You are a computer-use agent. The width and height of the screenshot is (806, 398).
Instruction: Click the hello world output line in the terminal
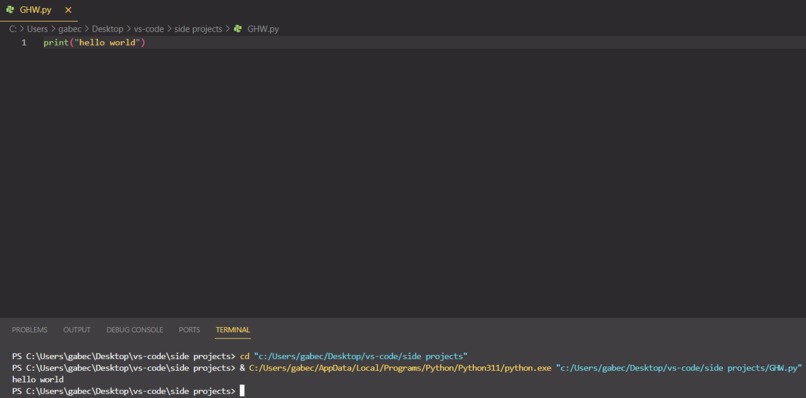coord(38,379)
